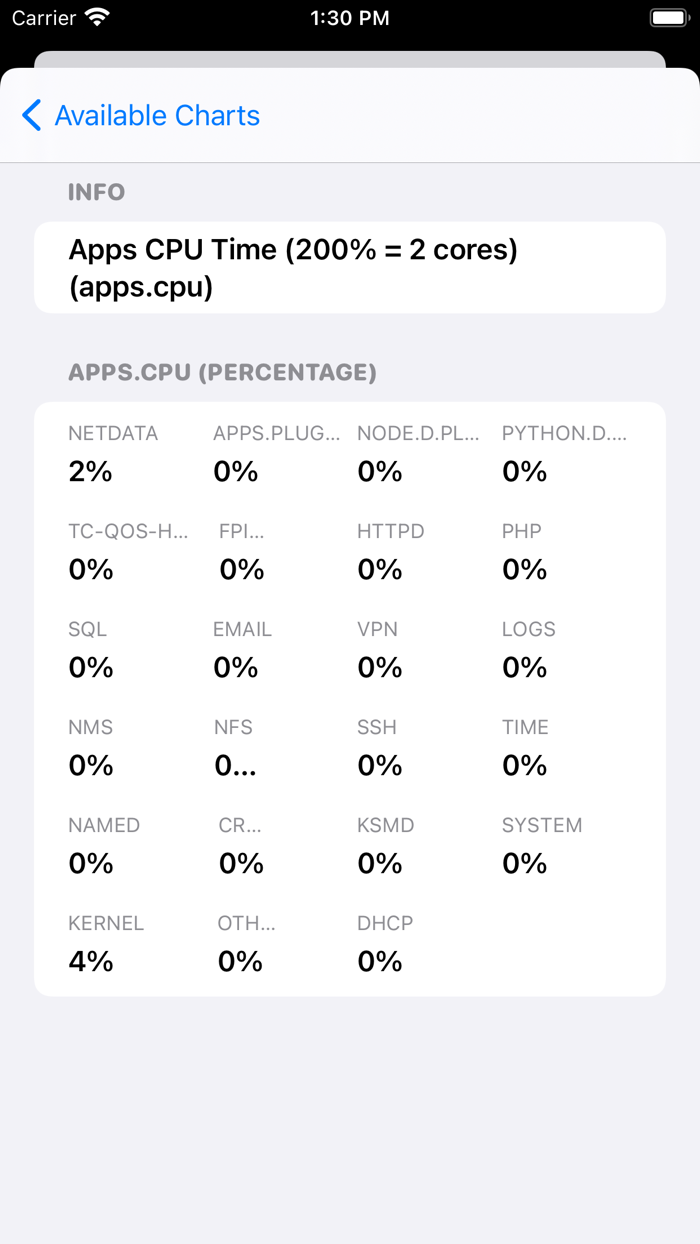Tap the HTTPD 0% value

(390, 552)
